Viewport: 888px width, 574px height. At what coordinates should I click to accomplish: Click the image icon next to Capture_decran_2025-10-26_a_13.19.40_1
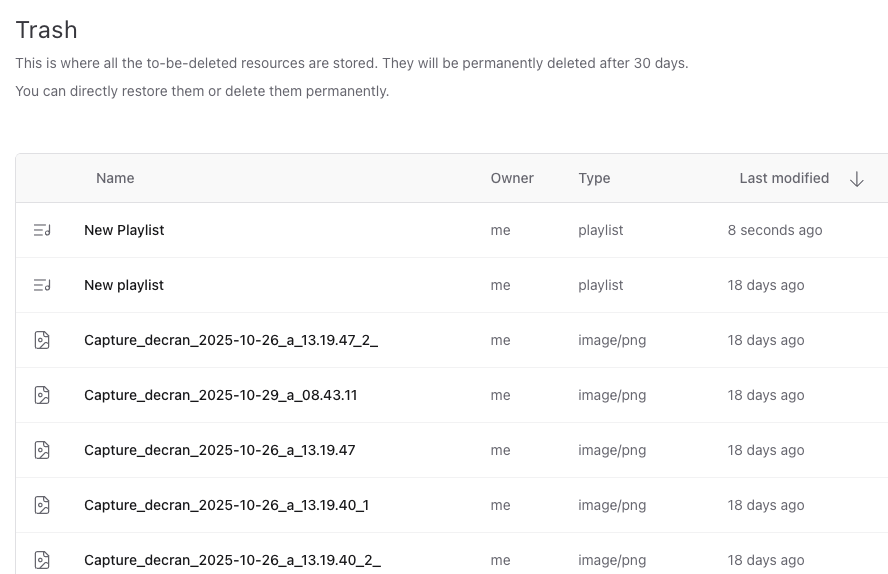click(x=42, y=505)
